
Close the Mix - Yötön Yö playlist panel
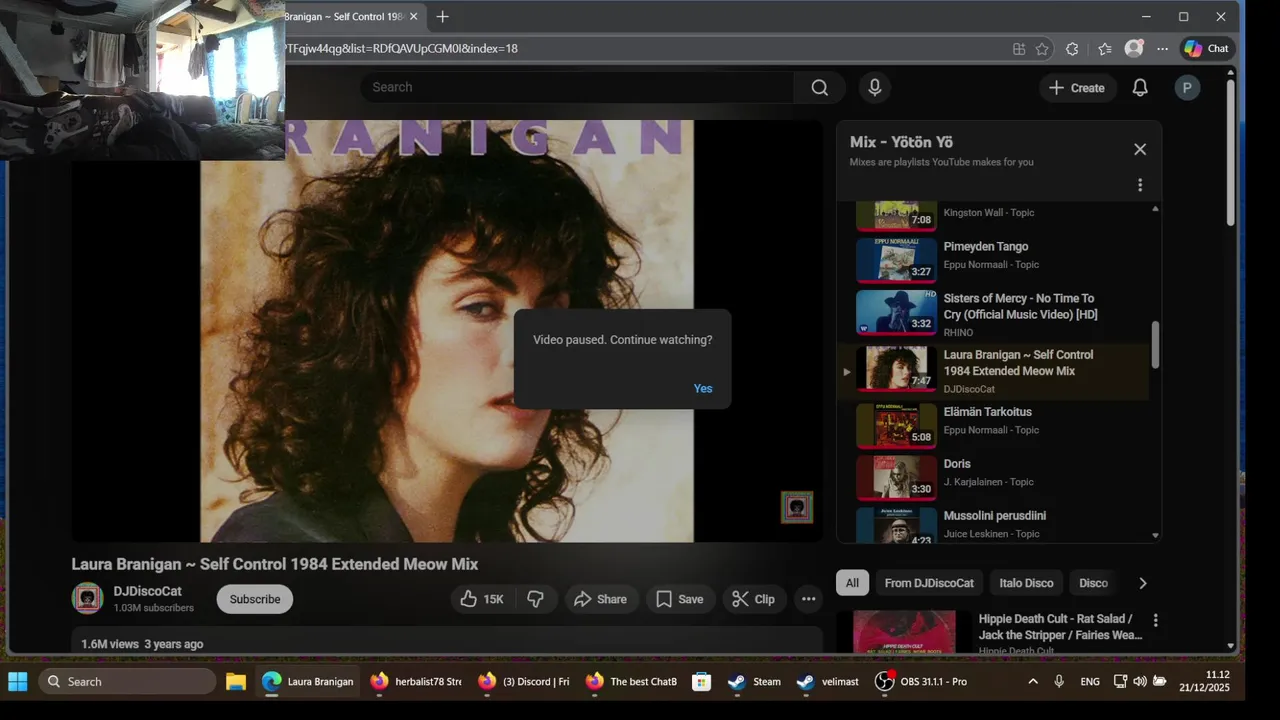click(x=1140, y=149)
